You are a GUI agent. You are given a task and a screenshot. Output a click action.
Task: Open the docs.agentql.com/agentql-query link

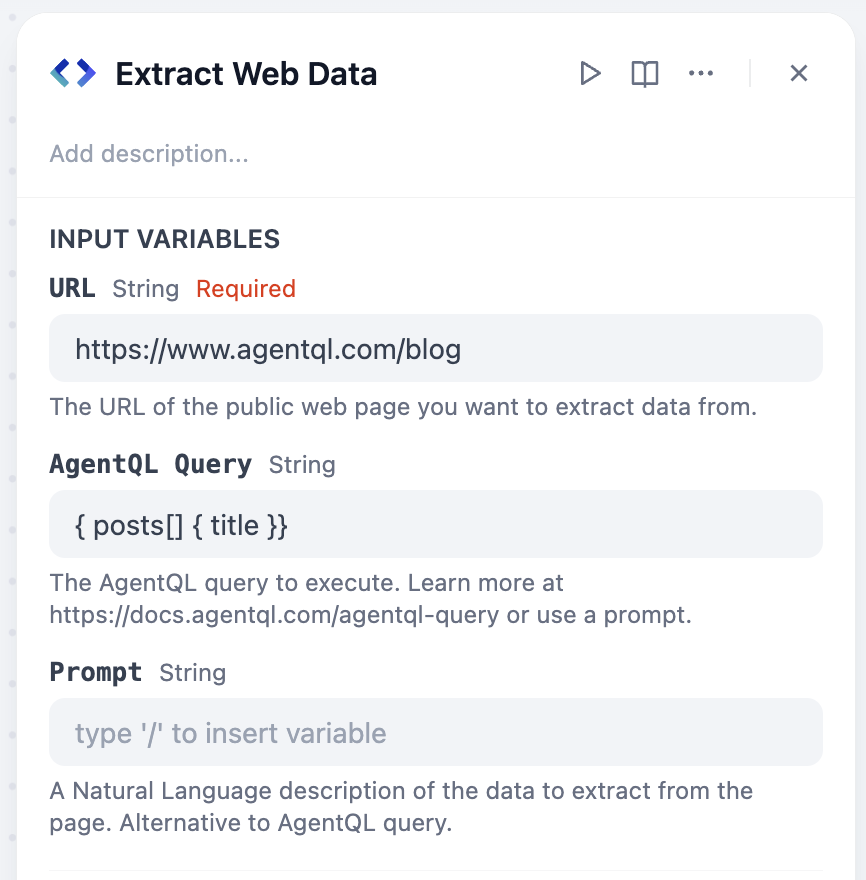pyautogui.click(x=273, y=614)
